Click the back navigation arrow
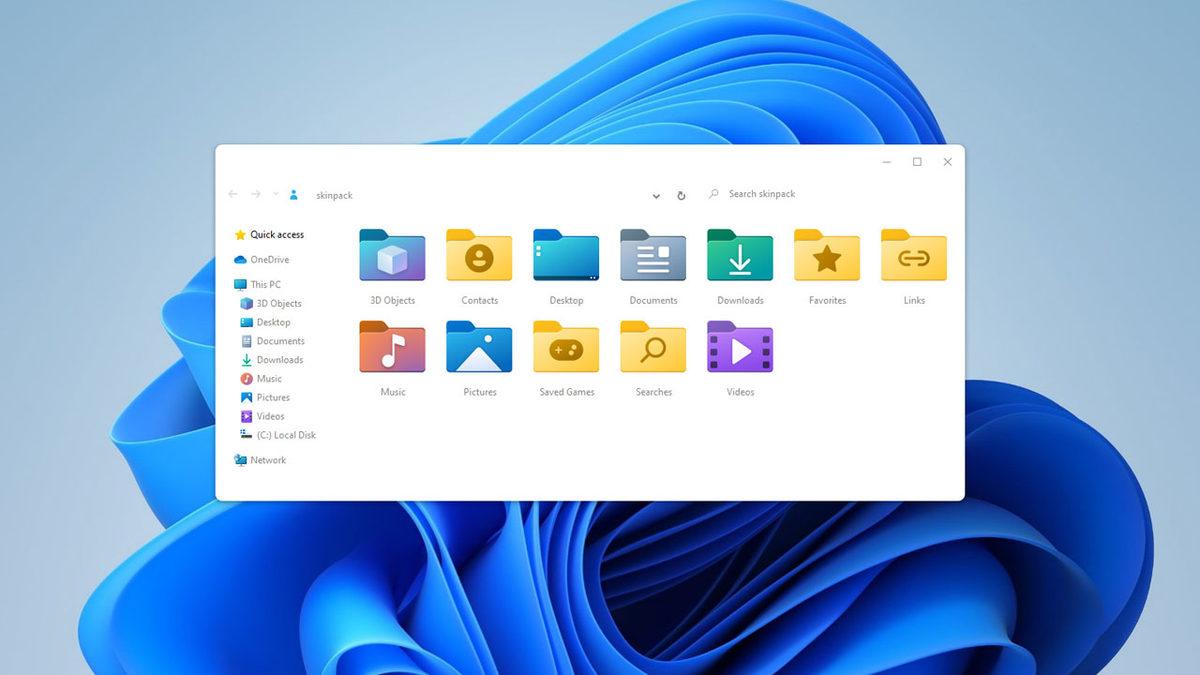 232,194
